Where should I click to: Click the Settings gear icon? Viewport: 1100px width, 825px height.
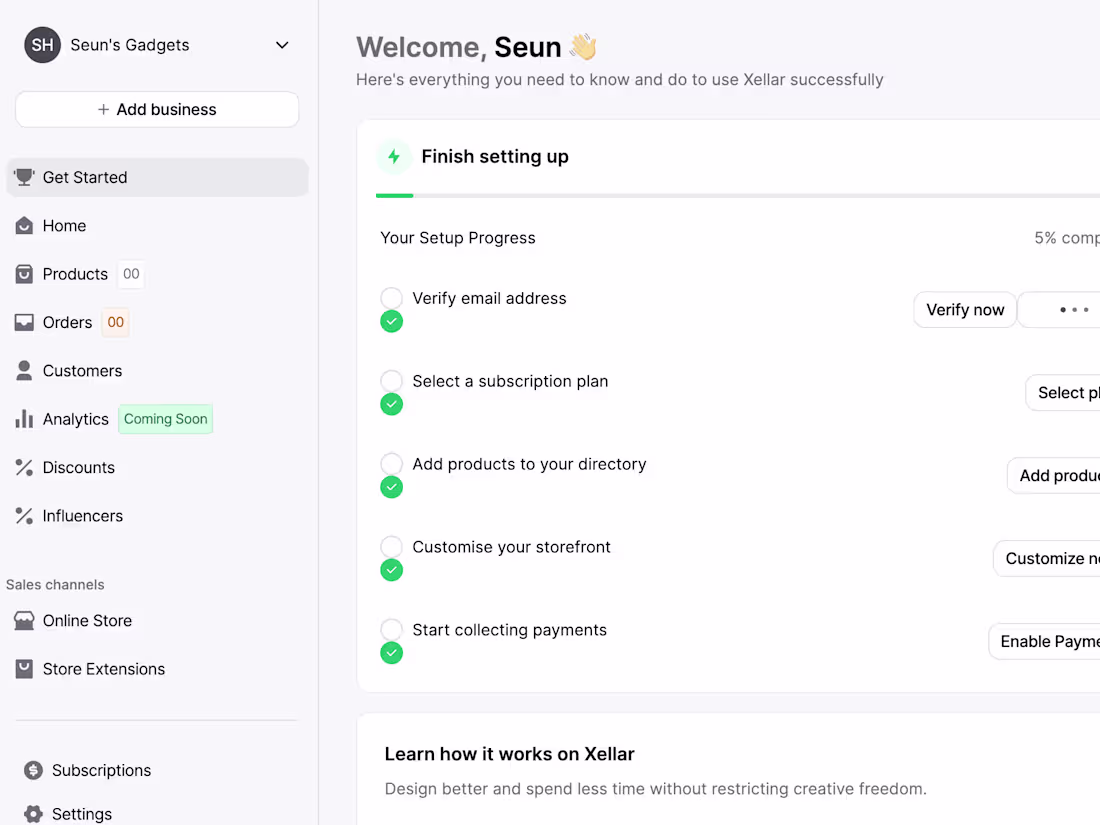pos(34,814)
